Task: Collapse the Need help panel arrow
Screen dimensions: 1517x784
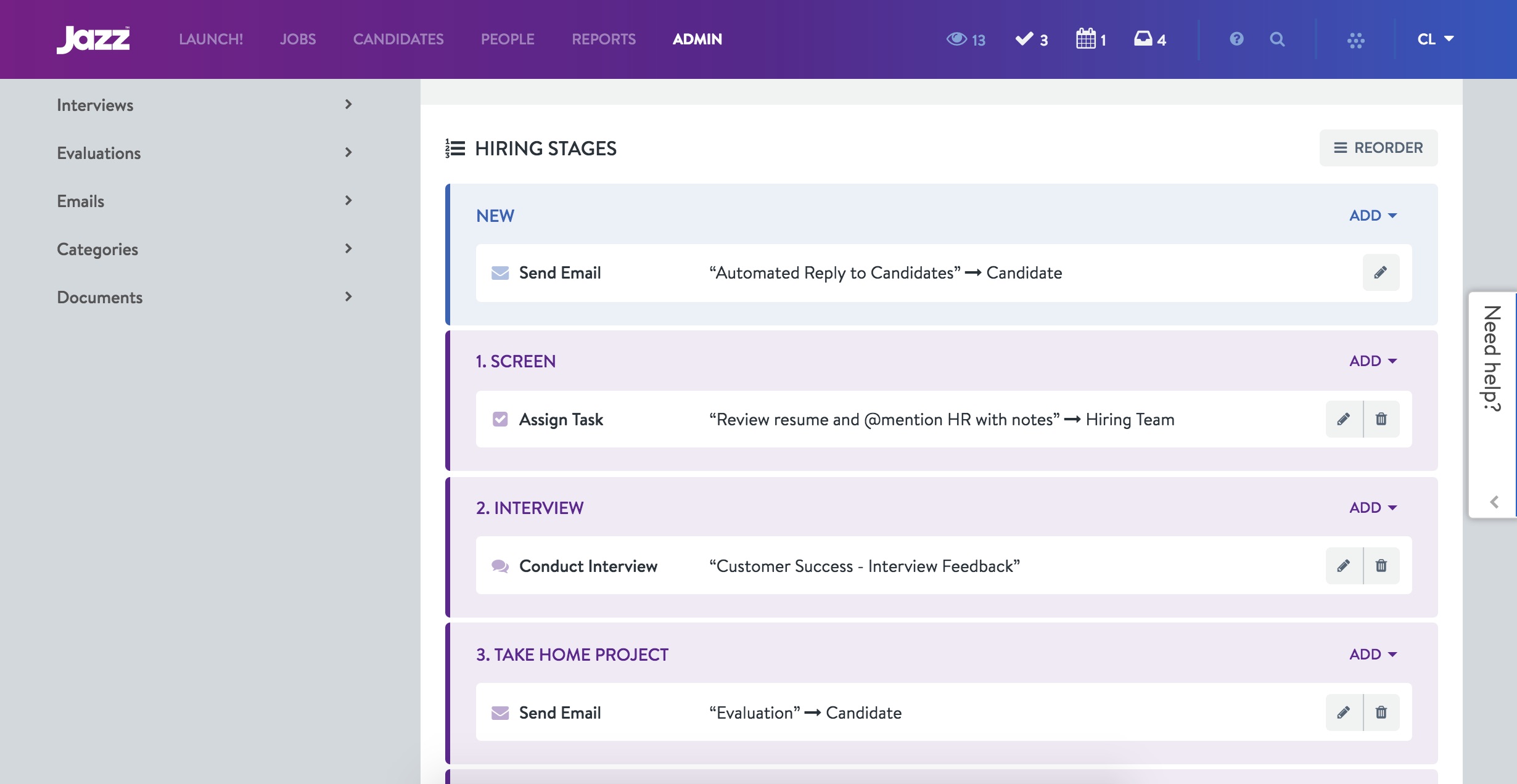Action: tap(1494, 502)
